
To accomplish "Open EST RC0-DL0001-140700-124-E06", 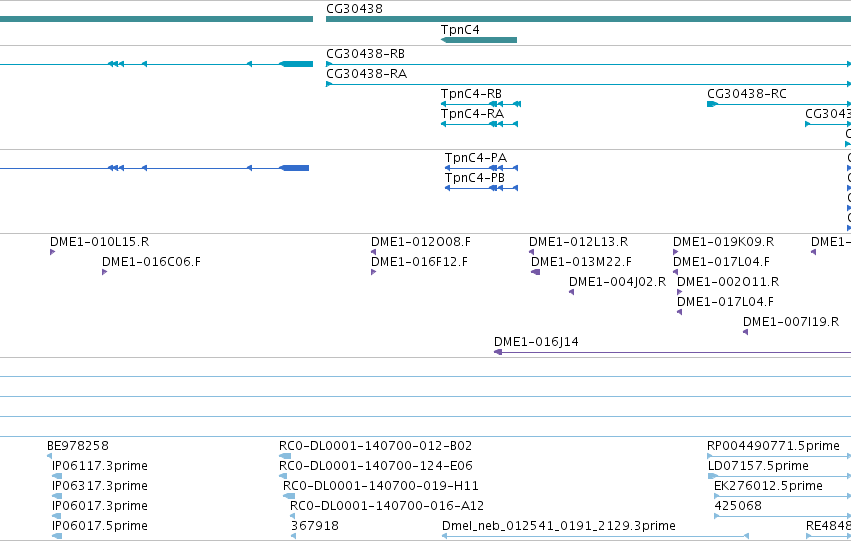I will [376, 466].
